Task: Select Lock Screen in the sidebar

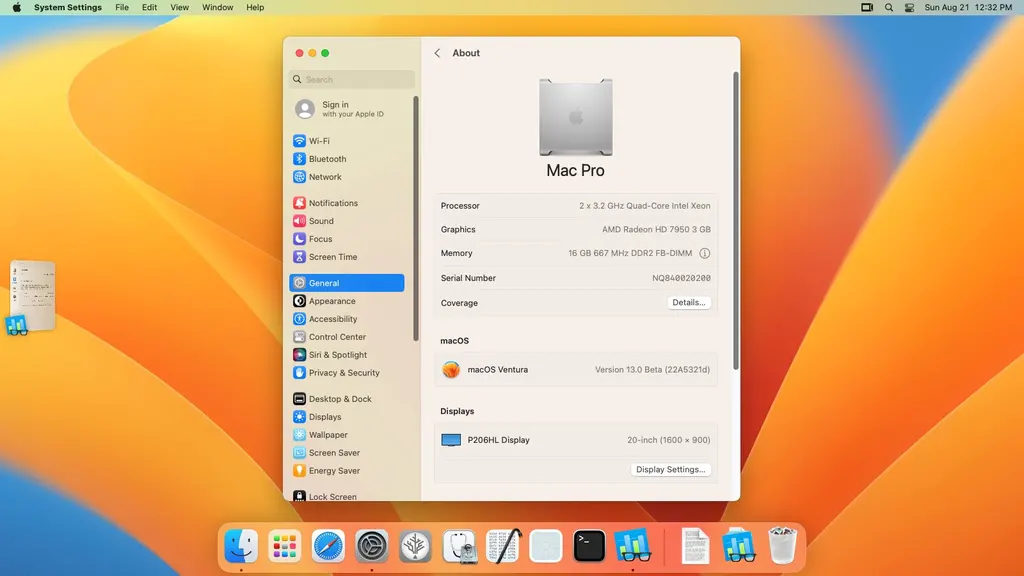Action: click(x=347, y=496)
